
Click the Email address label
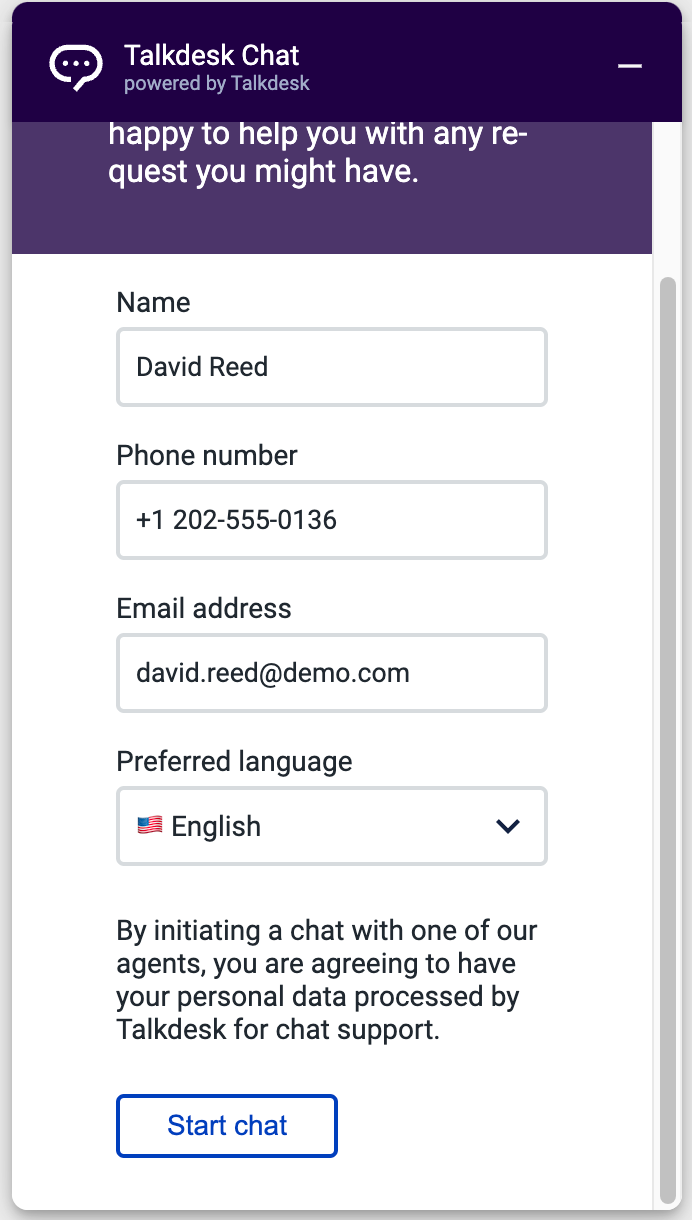pyautogui.click(x=204, y=608)
